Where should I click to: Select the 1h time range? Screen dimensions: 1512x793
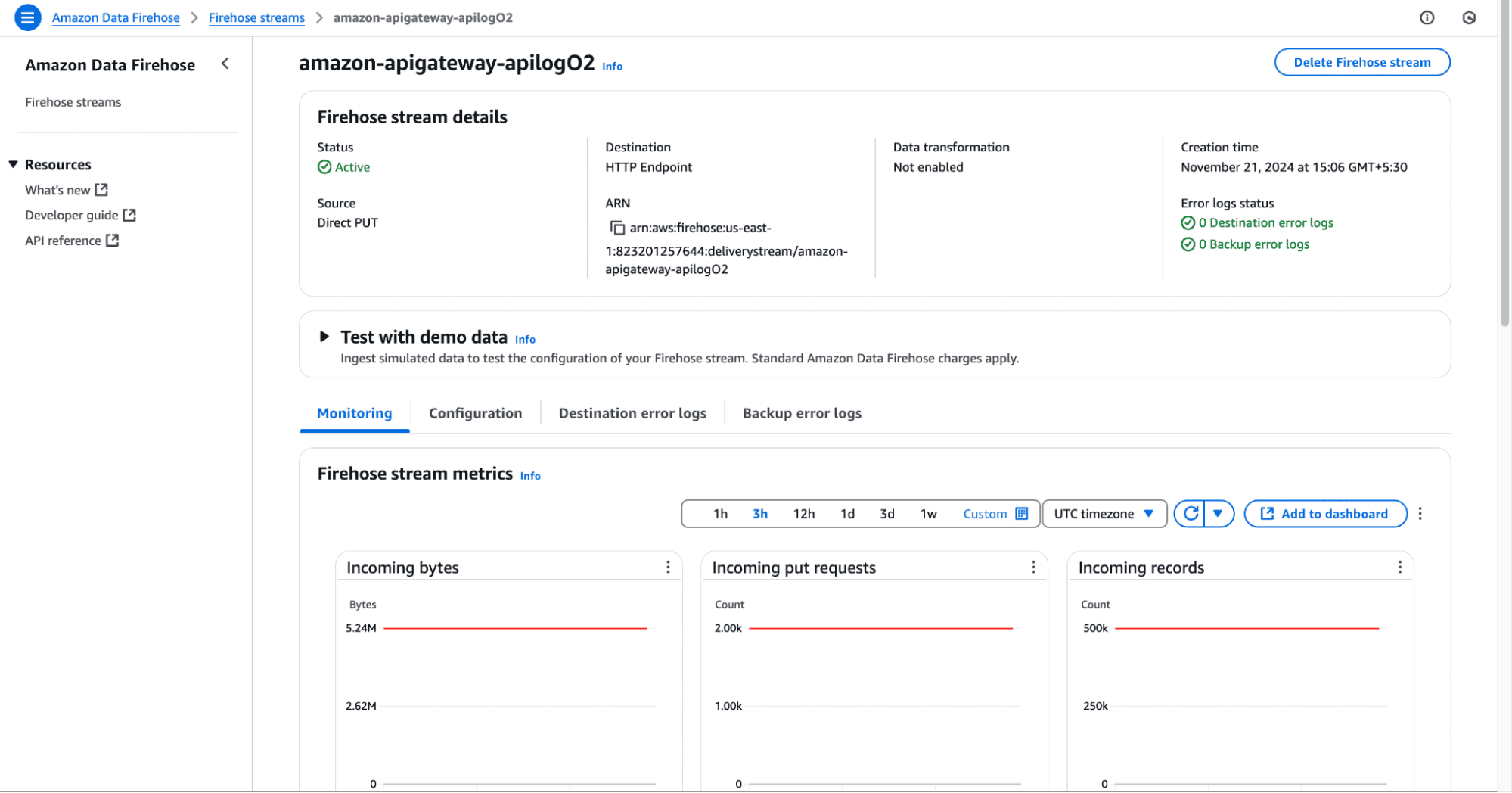pos(720,514)
